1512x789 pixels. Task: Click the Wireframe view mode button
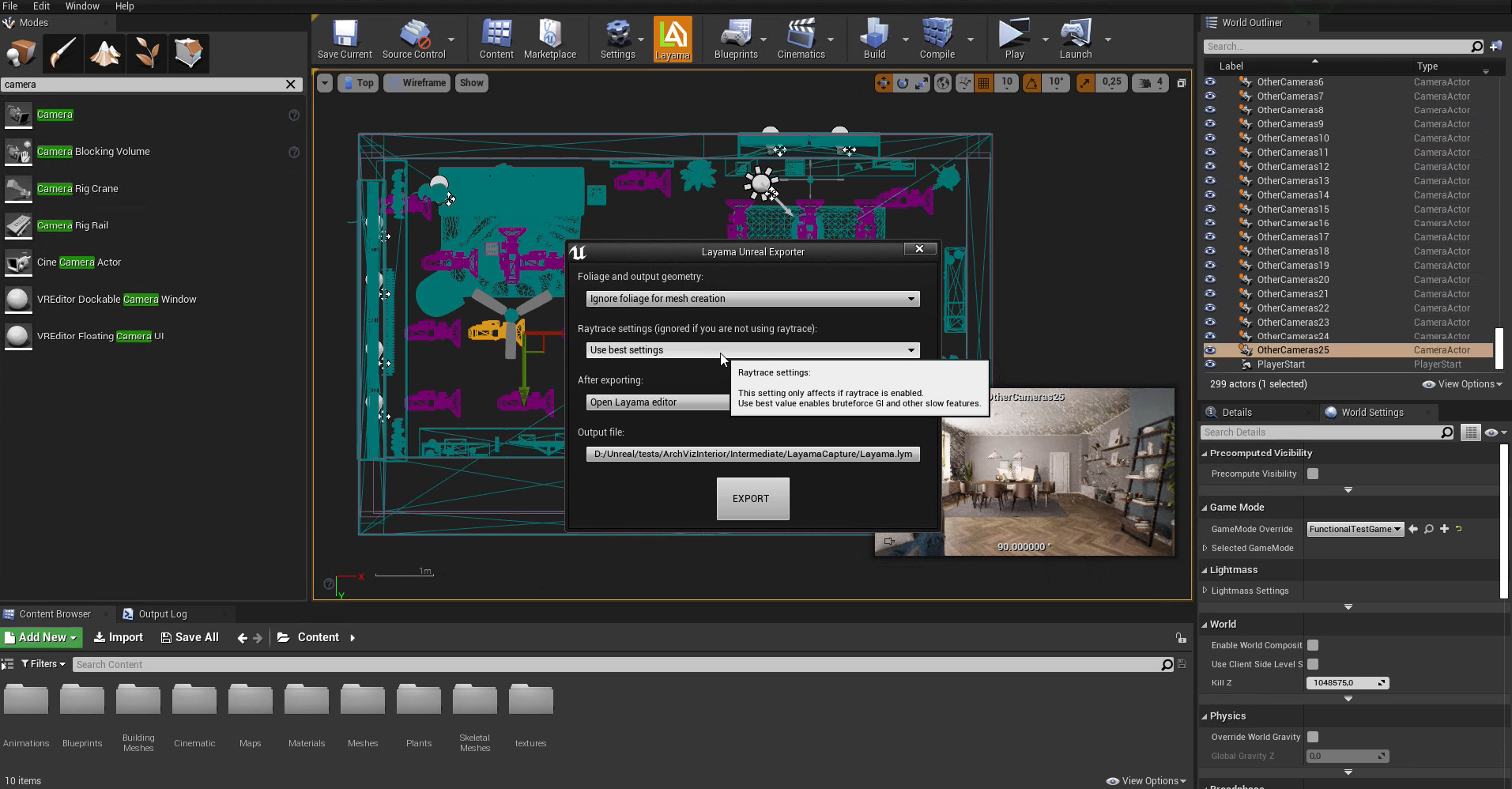(x=417, y=82)
